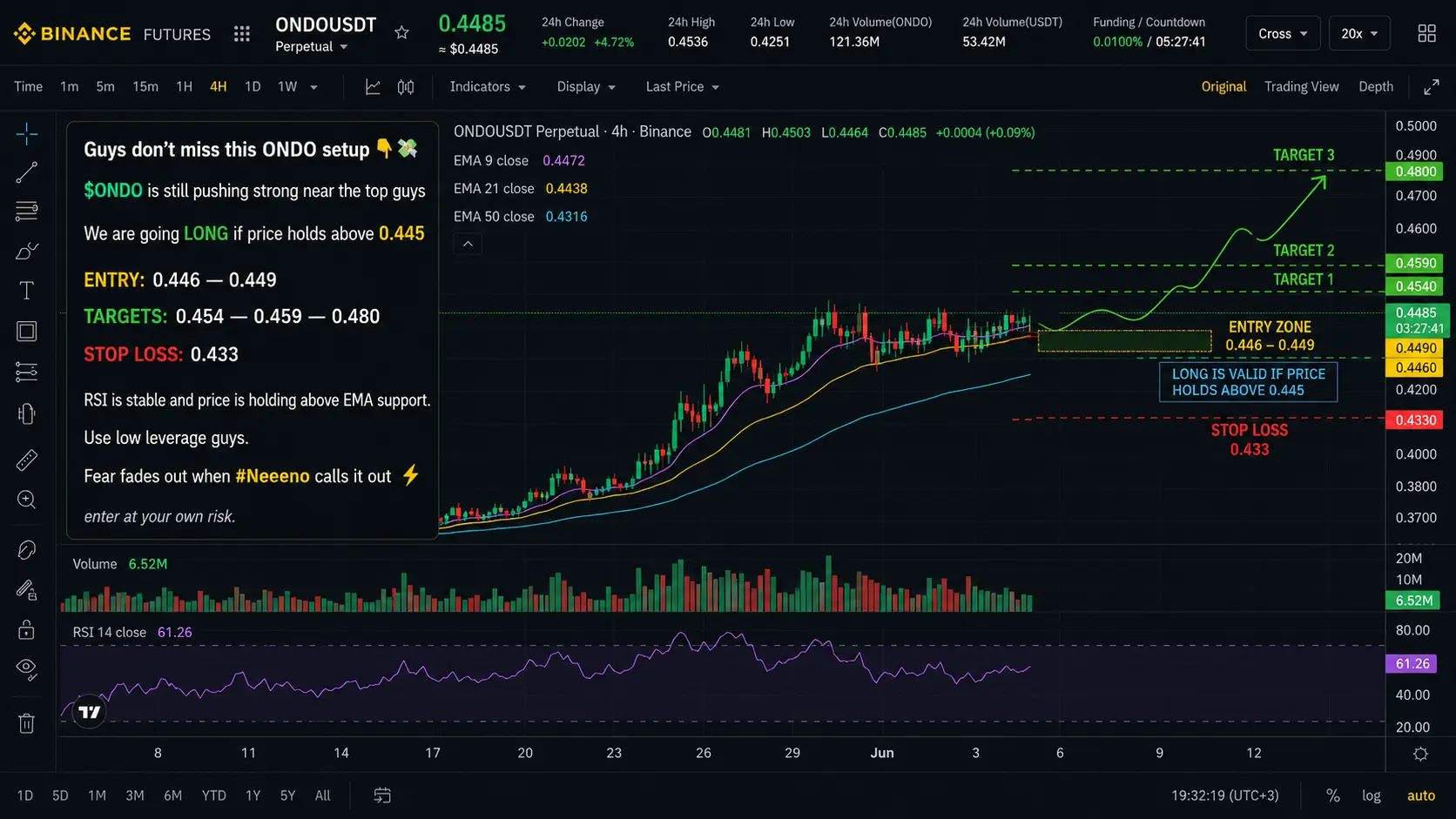The height and width of the screenshot is (819, 1456).
Task: Select the crosshair cursor tool
Action: pyautogui.click(x=27, y=134)
